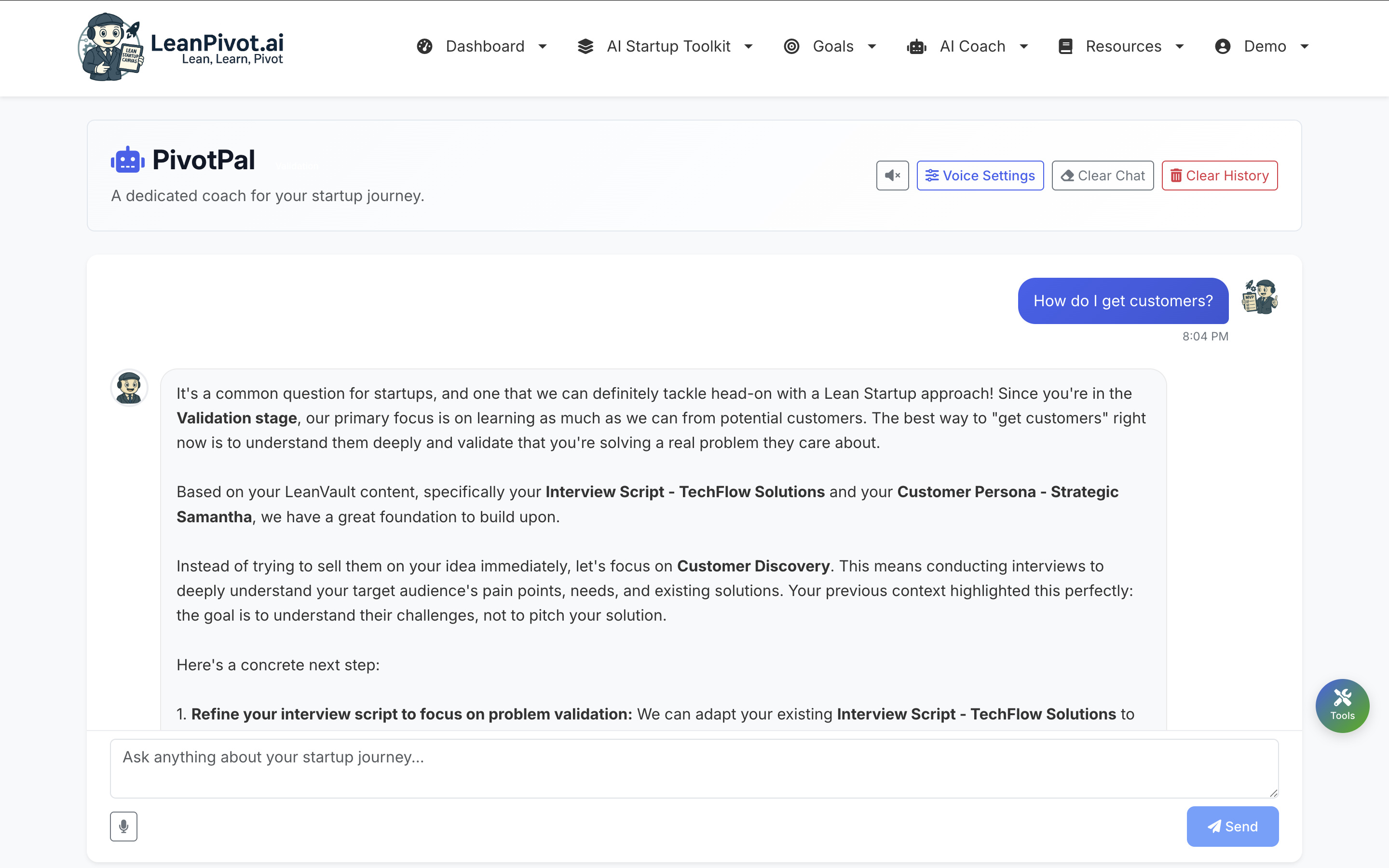Image resolution: width=1389 pixels, height=868 pixels.
Task: Toggle the muted speaker button
Action: tap(892, 176)
